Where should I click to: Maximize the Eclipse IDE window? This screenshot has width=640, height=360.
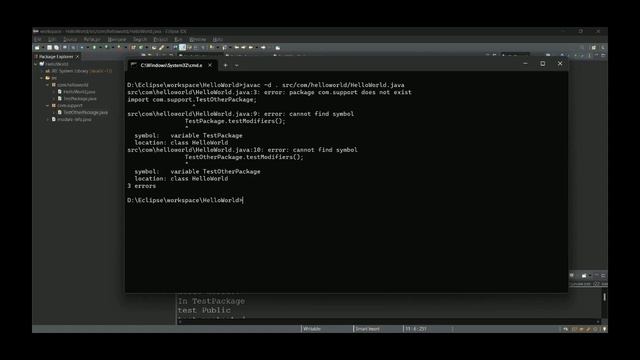580,31
